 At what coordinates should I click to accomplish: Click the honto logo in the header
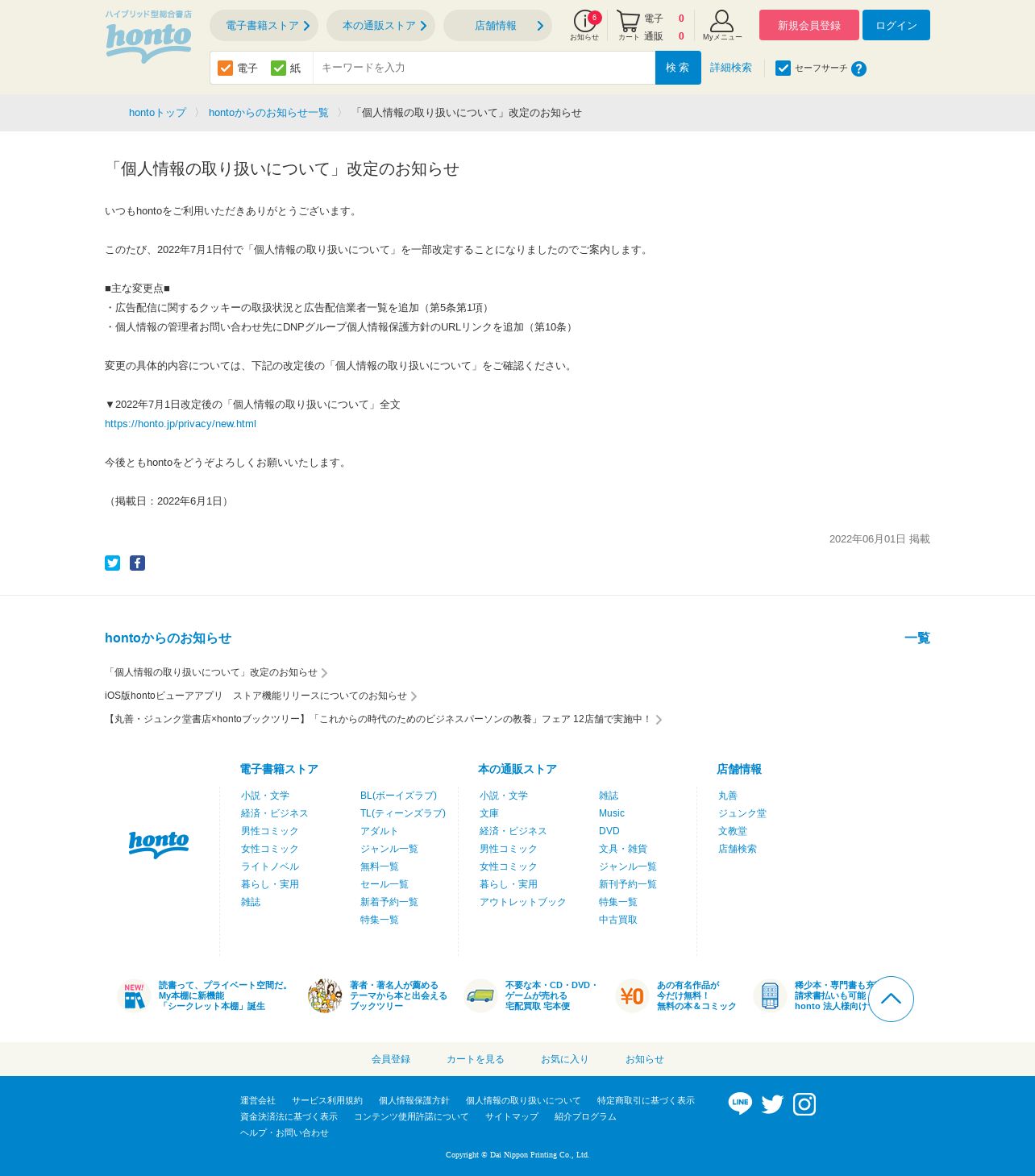148,37
